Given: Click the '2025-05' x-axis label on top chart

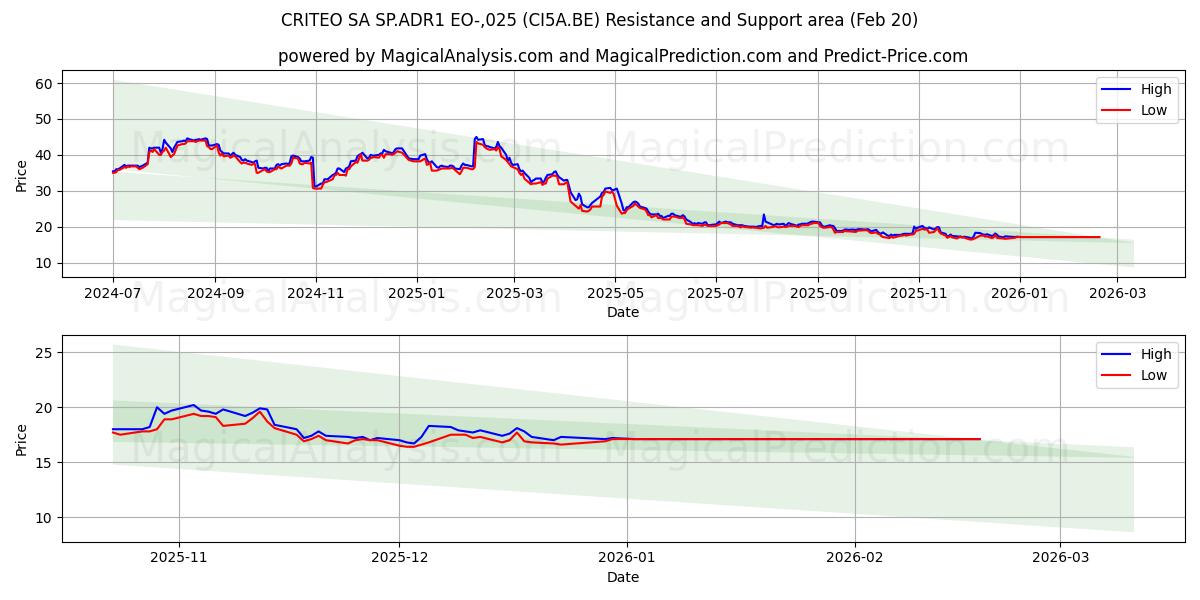Looking at the screenshot, I should pyautogui.click(x=615, y=294).
